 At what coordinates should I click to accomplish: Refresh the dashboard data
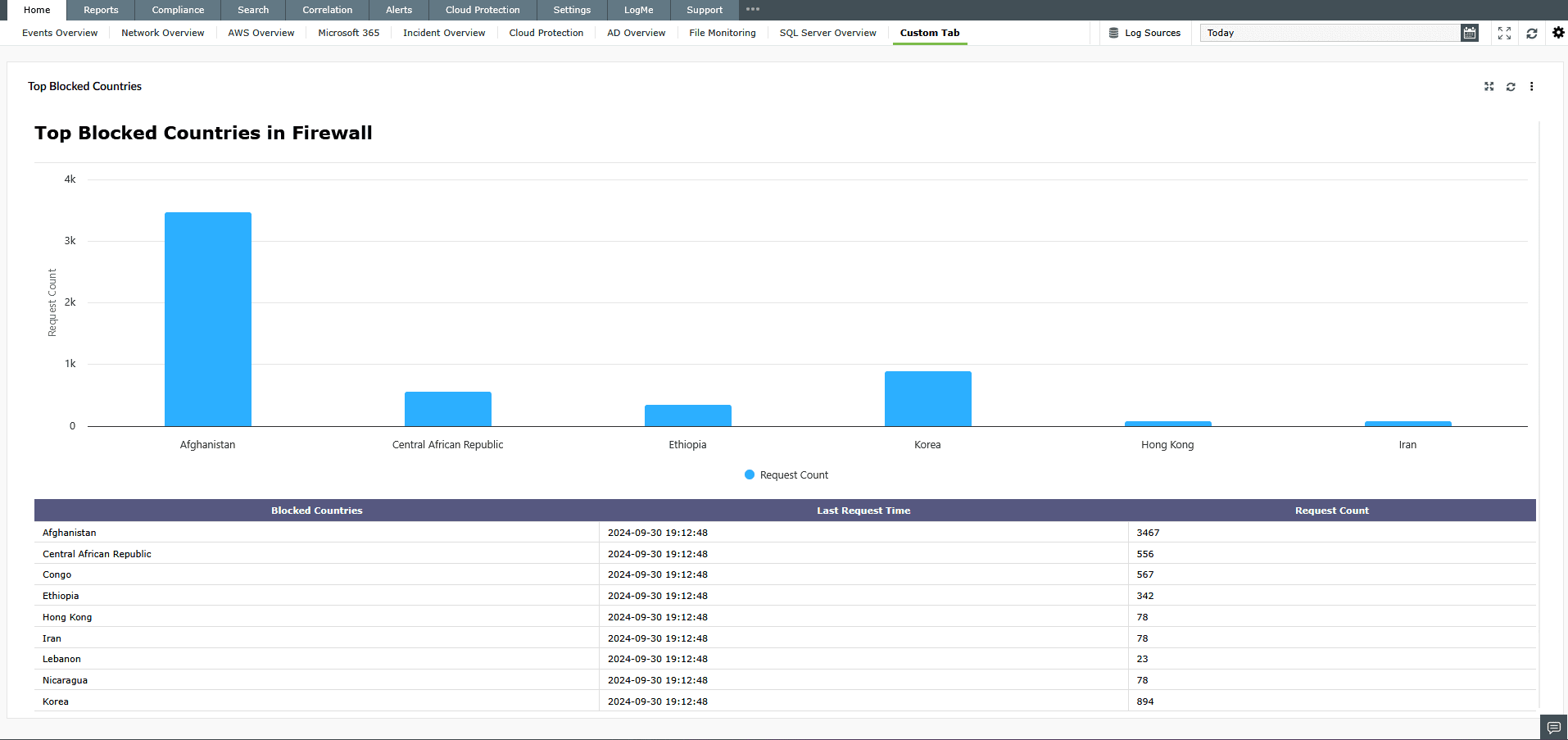1531,34
